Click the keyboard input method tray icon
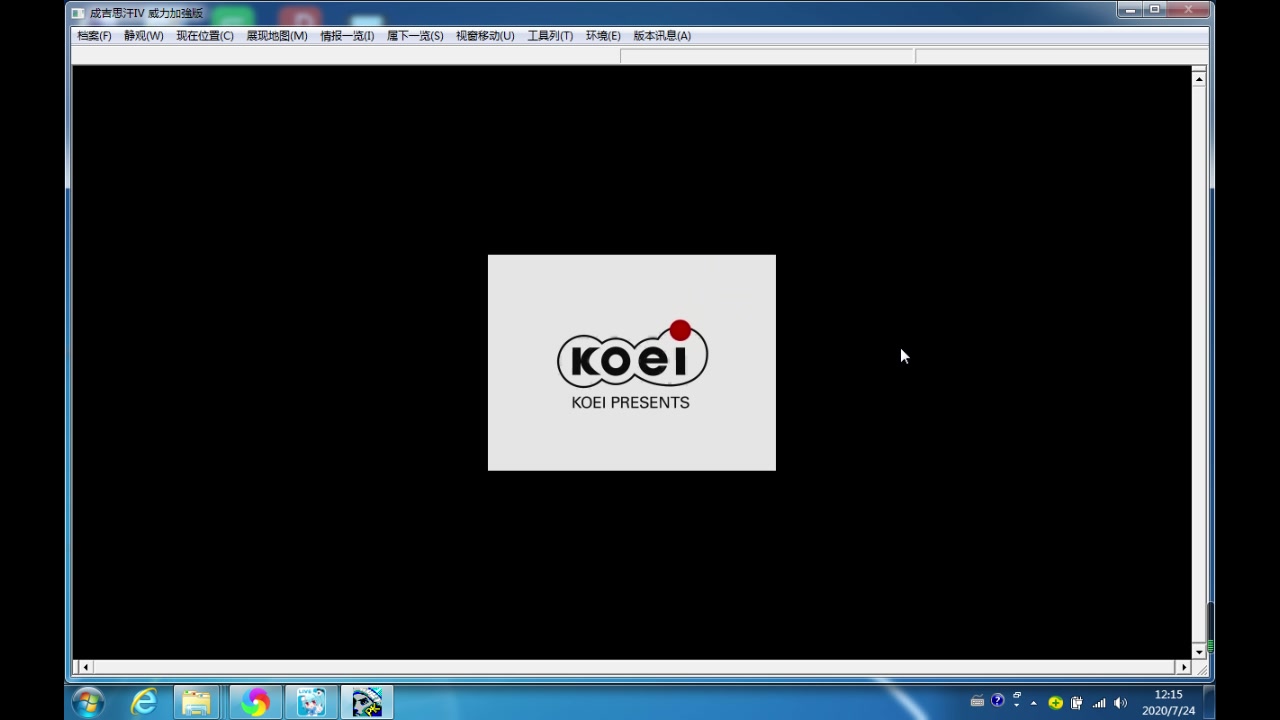 (977, 702)
